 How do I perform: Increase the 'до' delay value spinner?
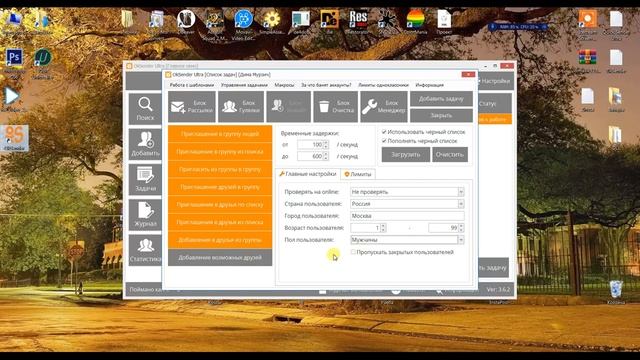(x=326, y=154)
